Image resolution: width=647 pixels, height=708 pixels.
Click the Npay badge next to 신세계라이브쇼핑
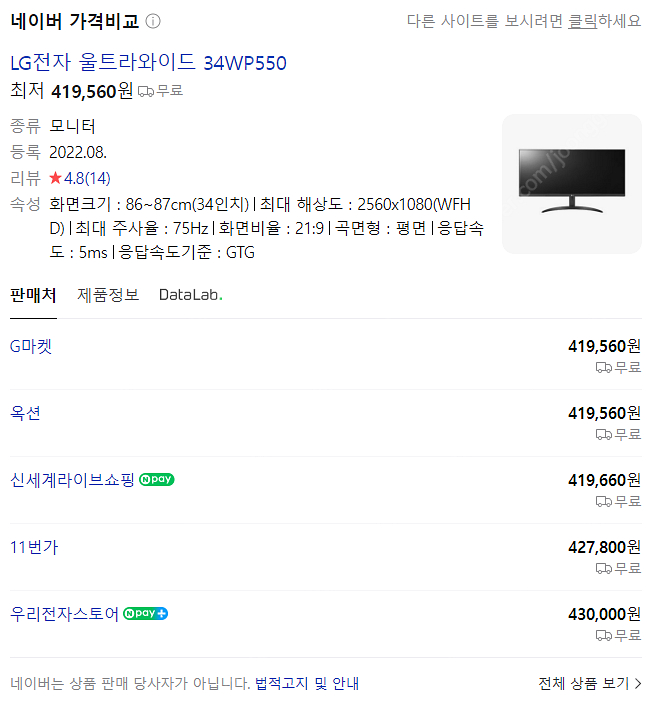157,480
